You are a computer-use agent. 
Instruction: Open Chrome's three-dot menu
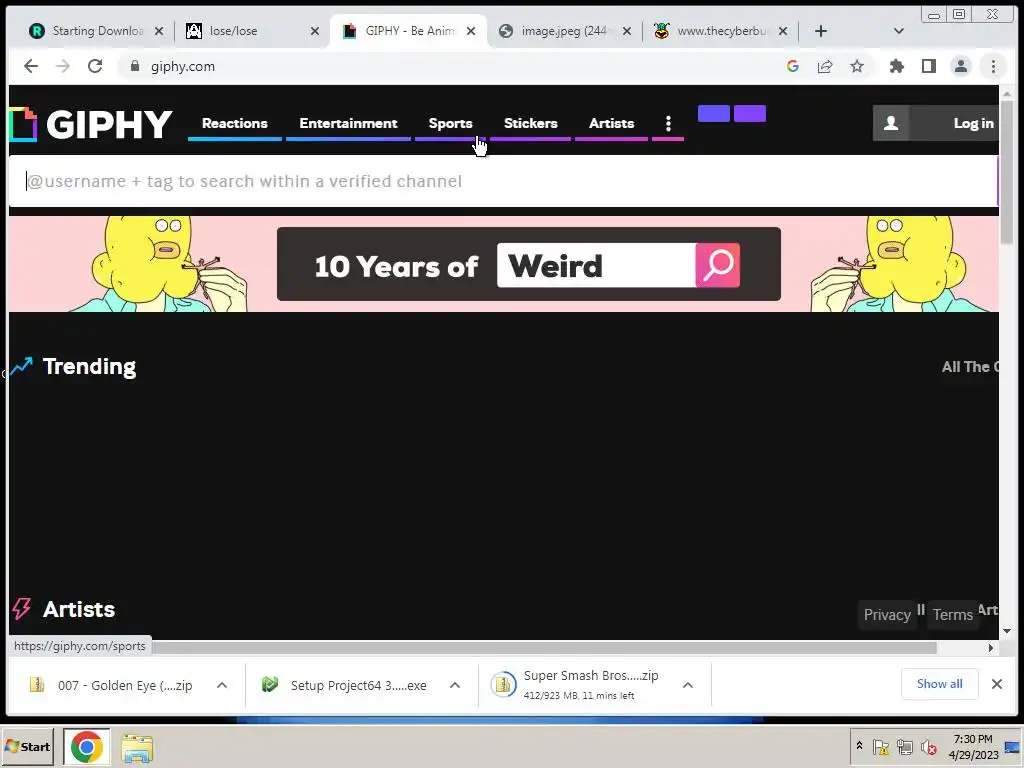[993, 66]
